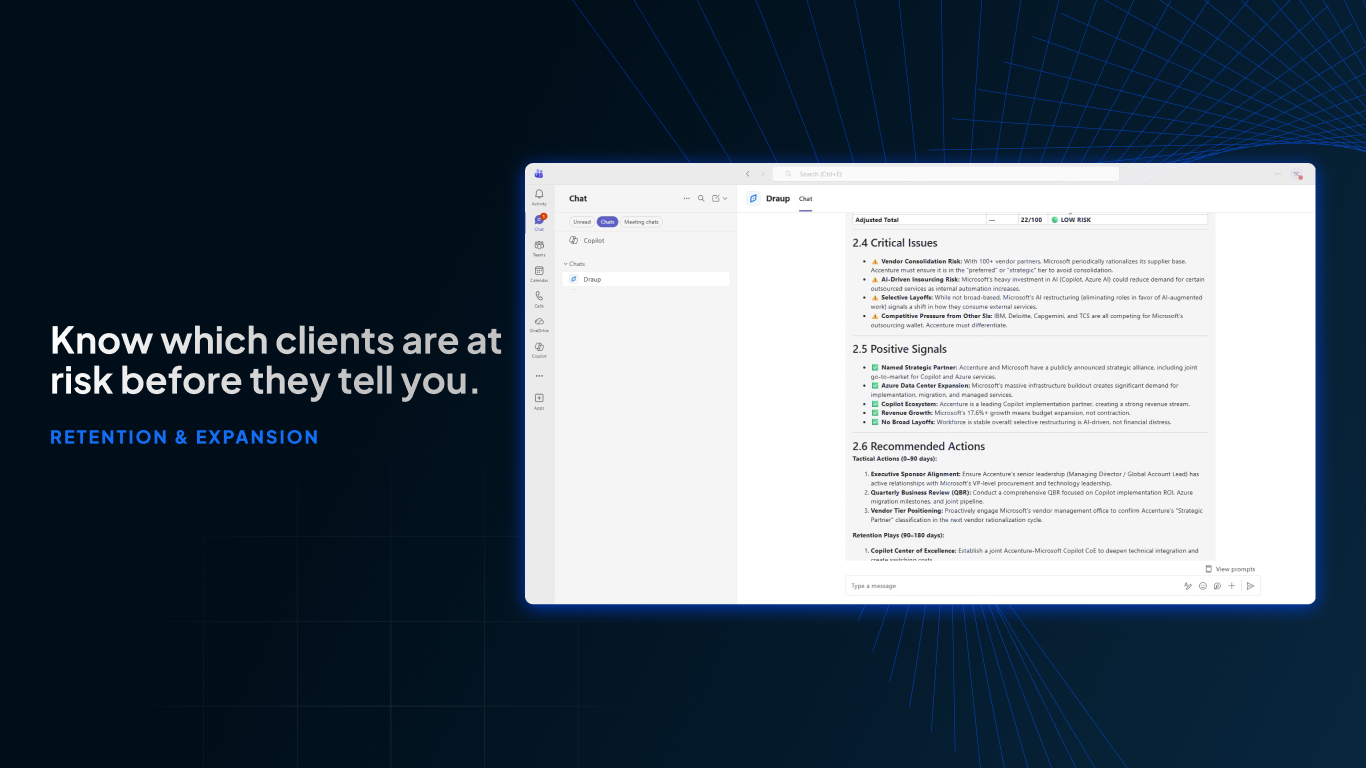Click the Copilot Center of Excellence item
The height and width of the screenshot is (768, 1366).
point(913,551)
